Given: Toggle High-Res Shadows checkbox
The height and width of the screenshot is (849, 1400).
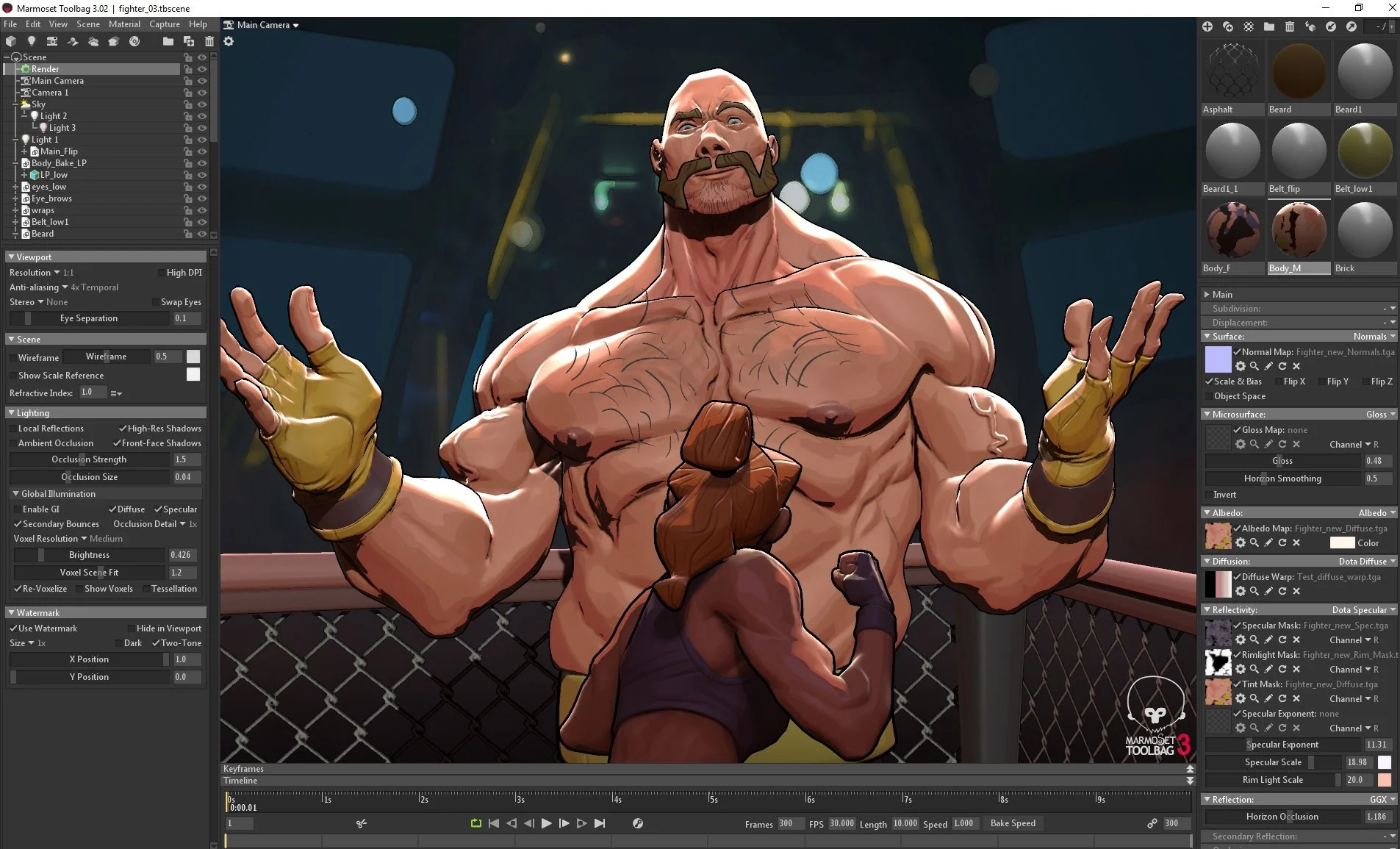Looking at the screenshot, I should point(123,429).
